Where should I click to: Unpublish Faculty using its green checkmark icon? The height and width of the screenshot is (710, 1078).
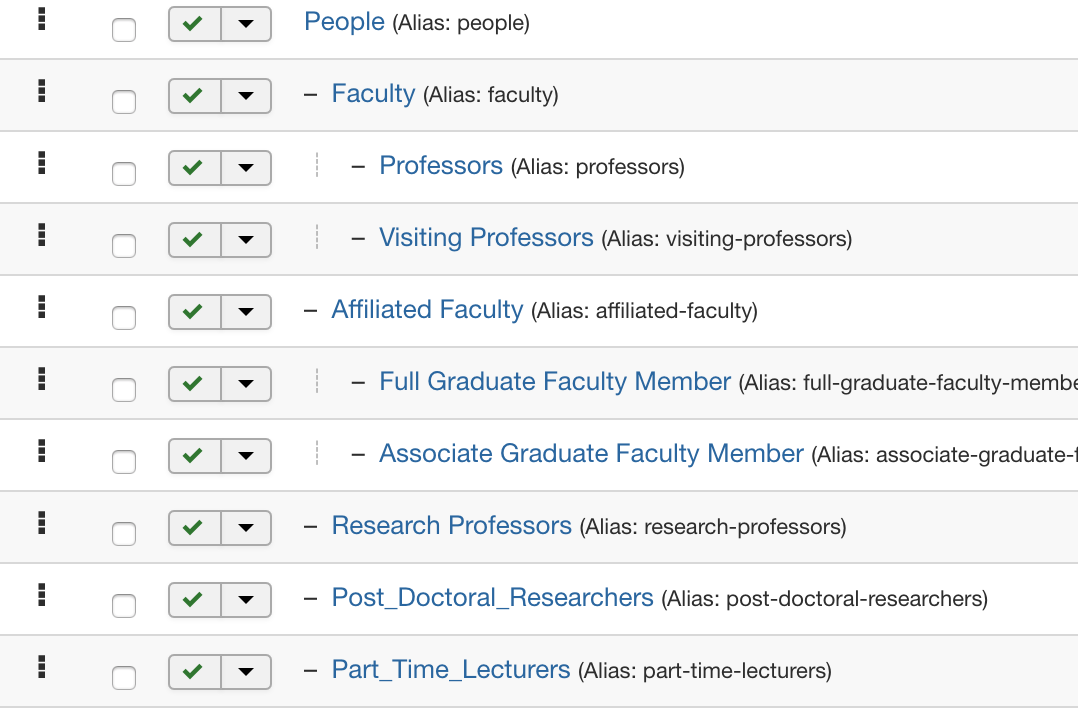coord(194,96)
